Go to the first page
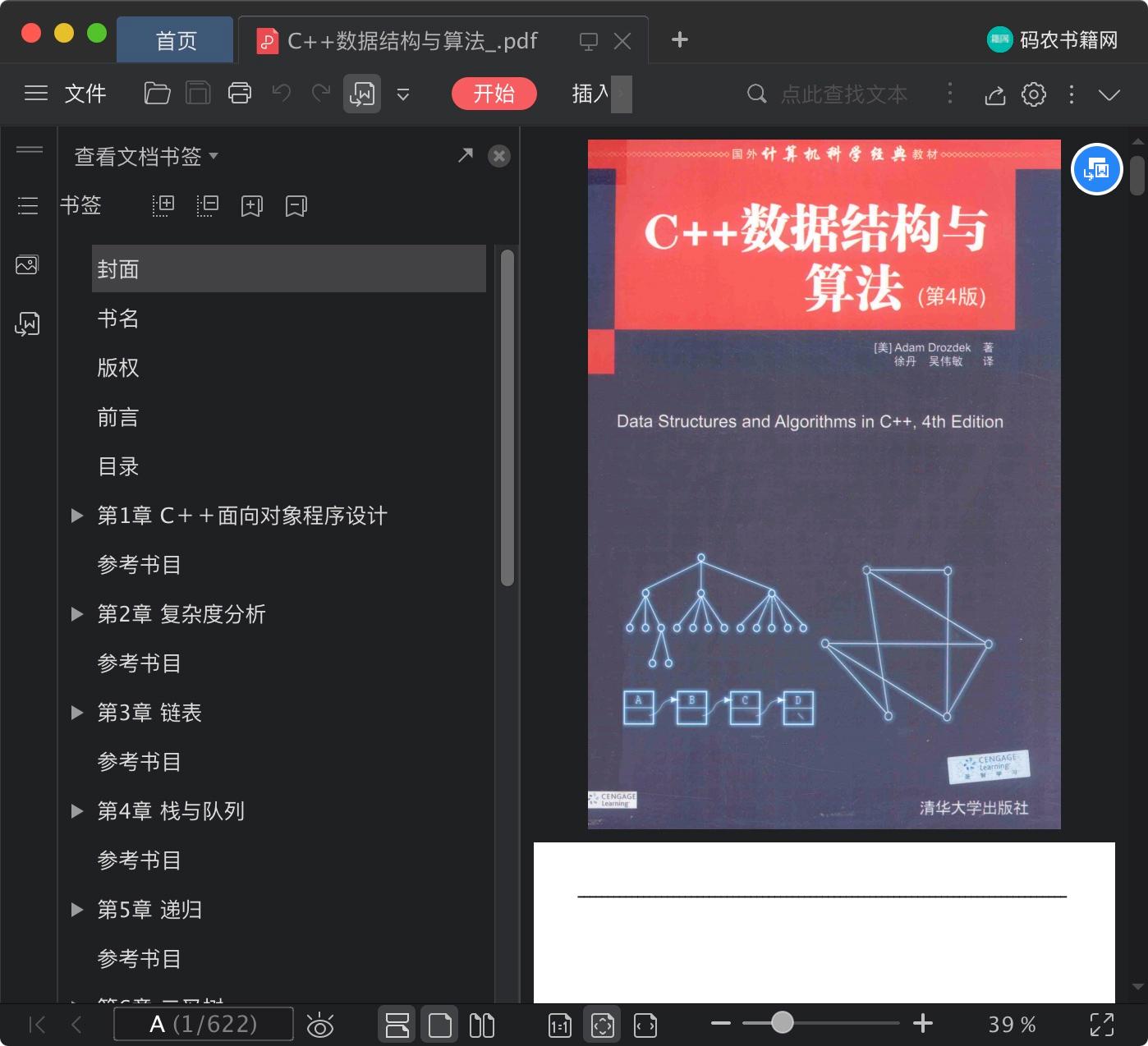1148x1046 pixels. (x=37, y=1024)
